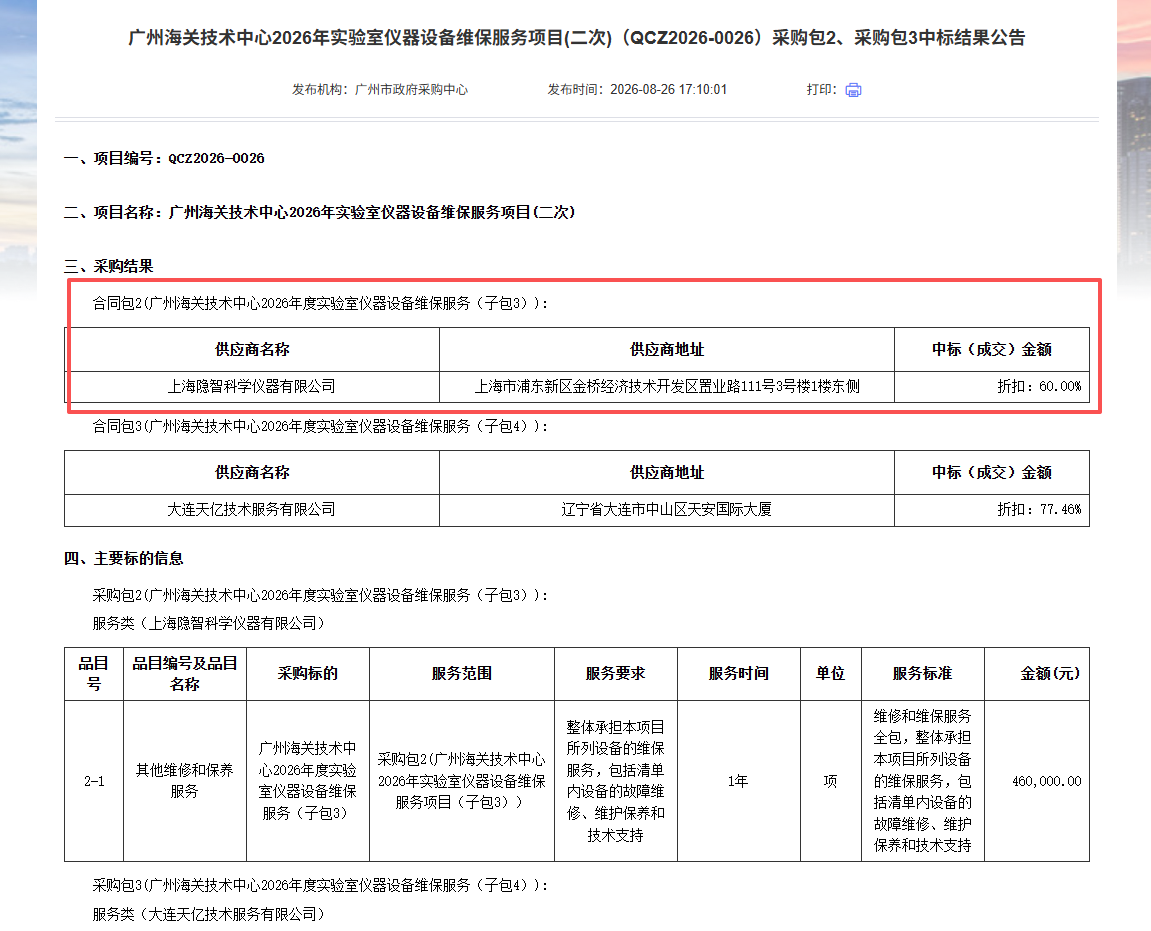The height and width of the screenshot is (931, 1151).
Task: Click the 品目号 column header
Action: pos(94,674)
